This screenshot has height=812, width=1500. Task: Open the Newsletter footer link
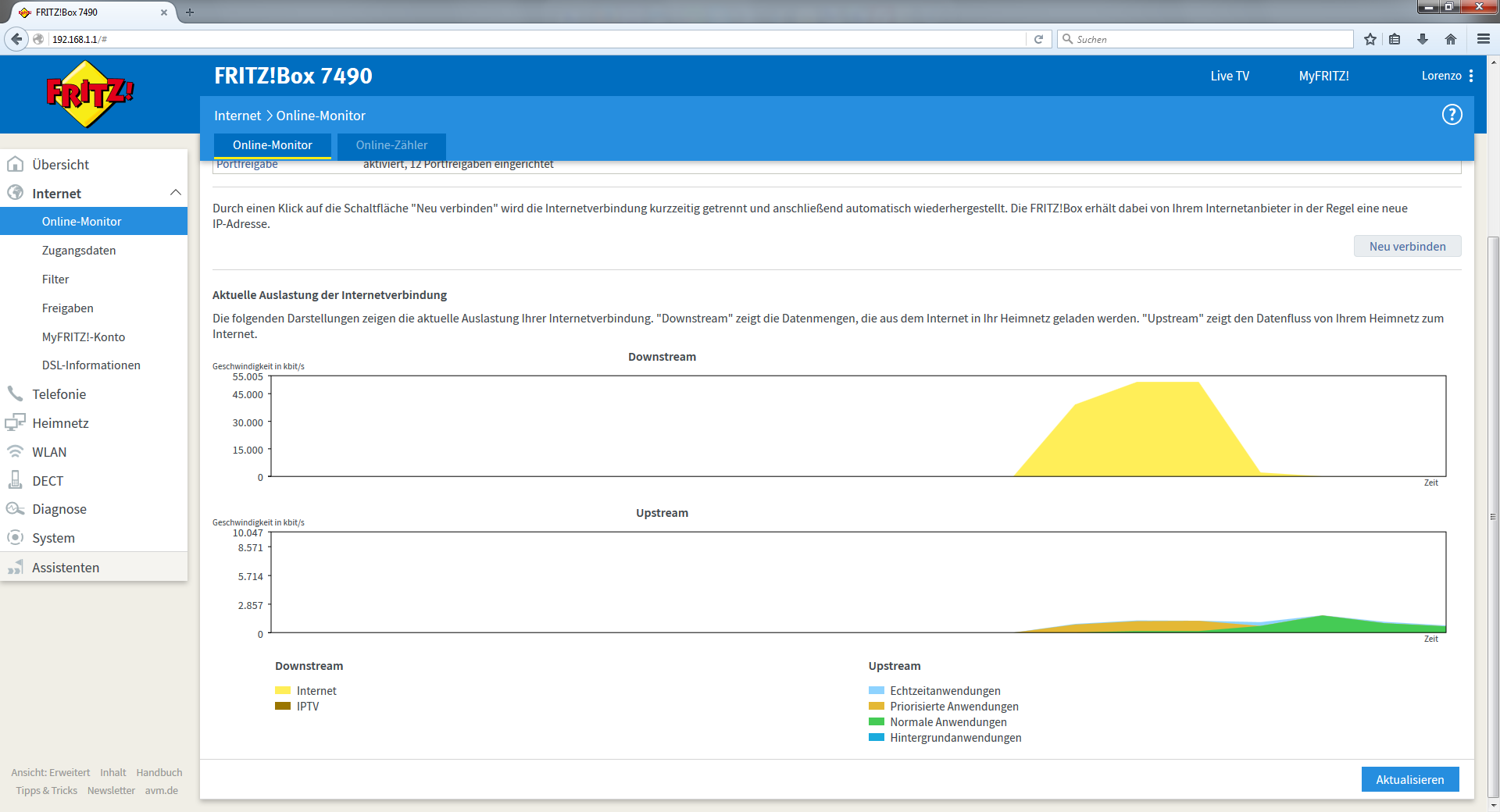tap(111, 790)
